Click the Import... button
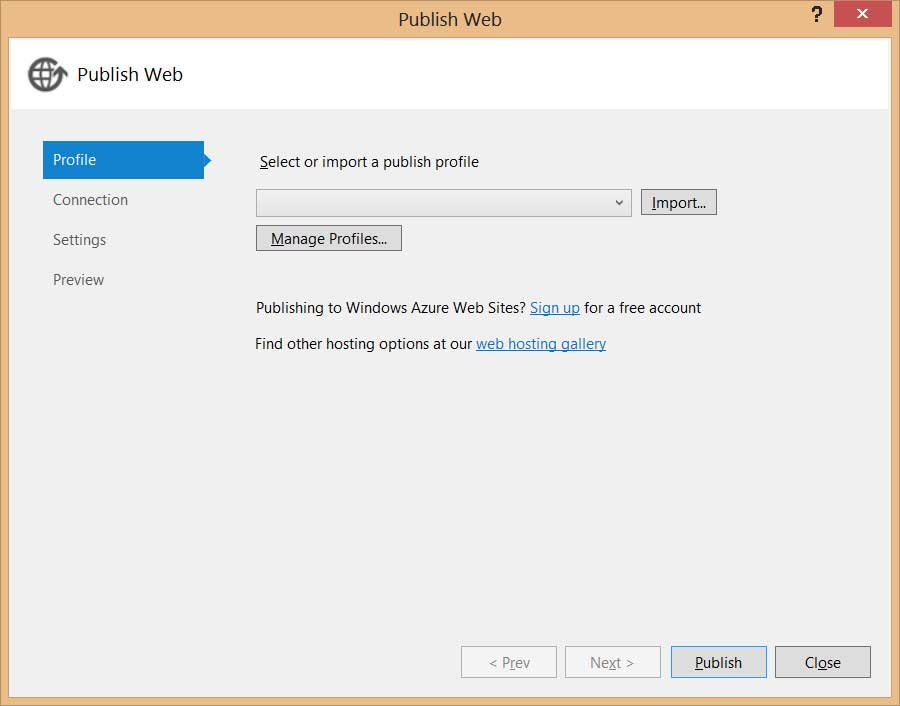900x706 pixels. 678,203
